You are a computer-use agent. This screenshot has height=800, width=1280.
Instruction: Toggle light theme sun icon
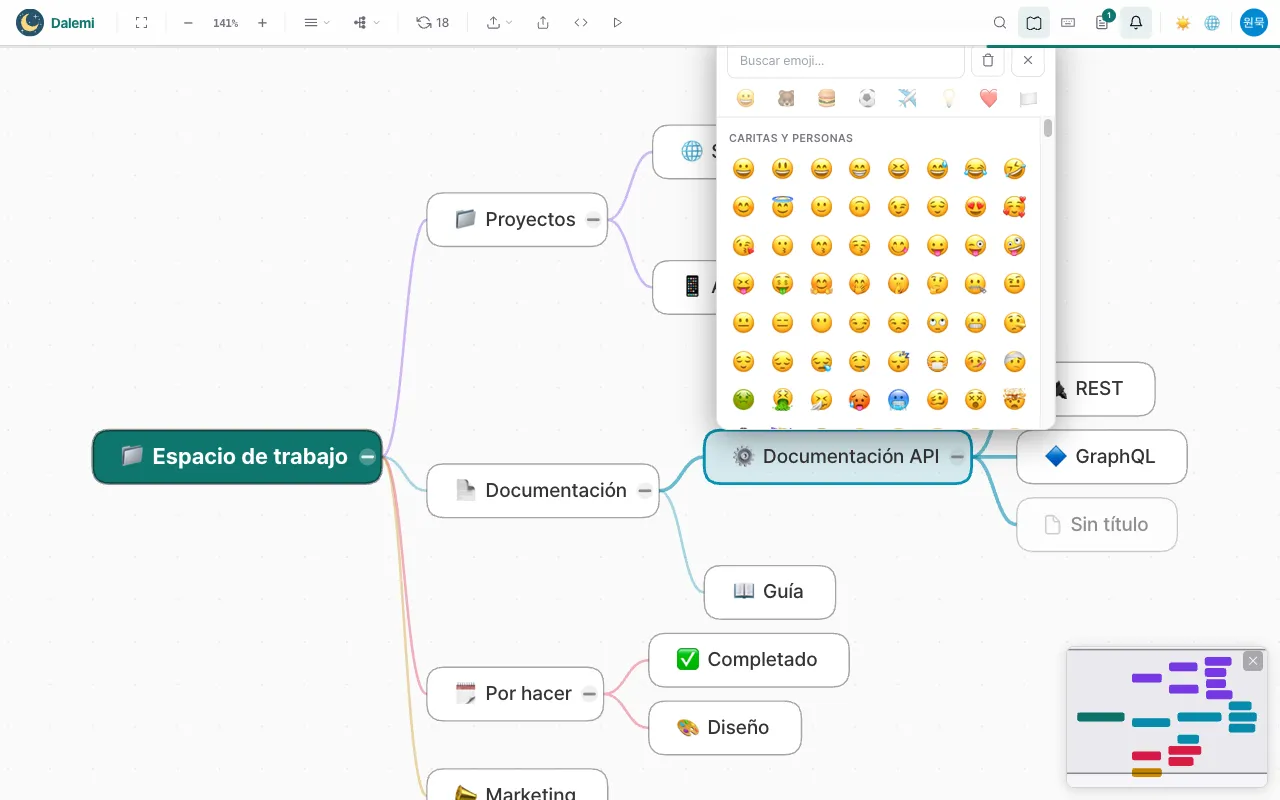click(1183, 22)
